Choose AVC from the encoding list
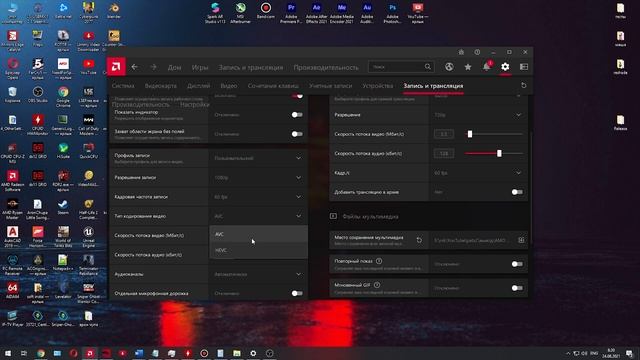Image resolution: width=640 pixels, height=360 pixels. [258, 234]
